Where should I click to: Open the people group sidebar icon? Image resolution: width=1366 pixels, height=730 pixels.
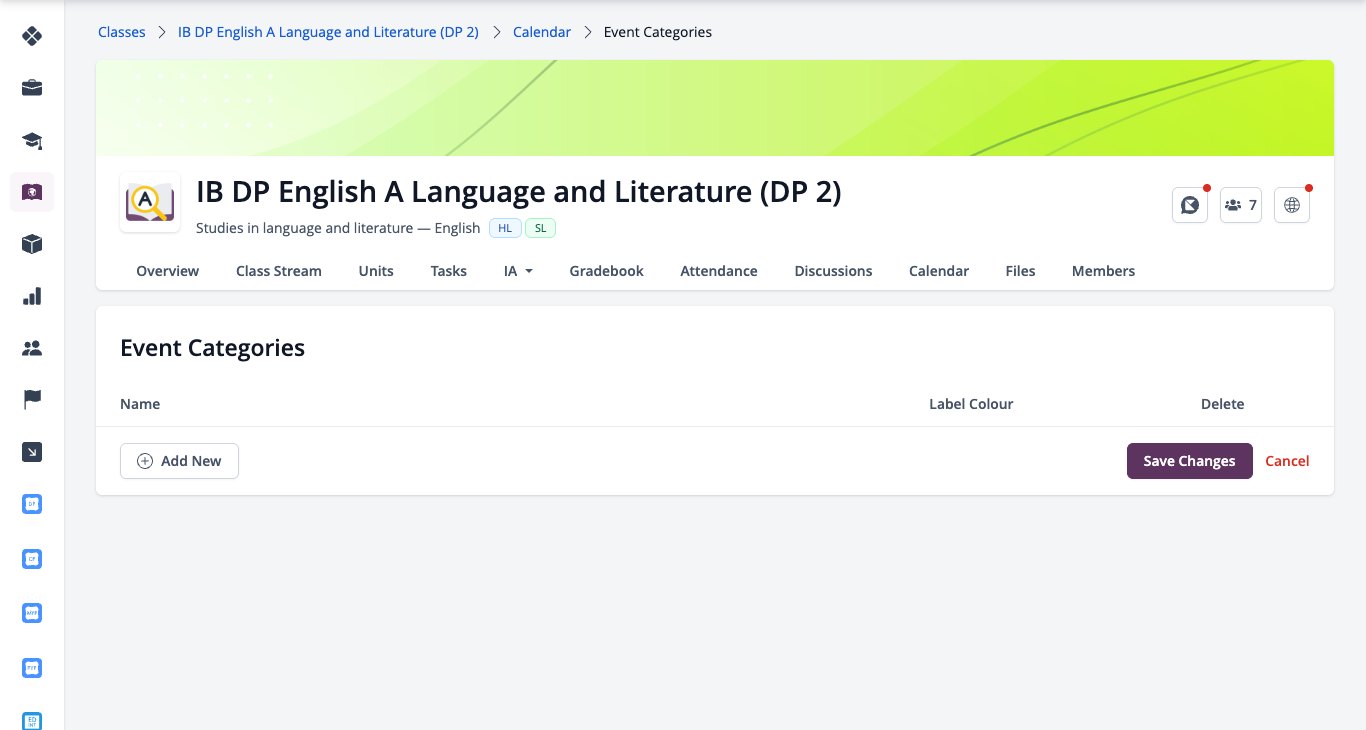(32, 348)
